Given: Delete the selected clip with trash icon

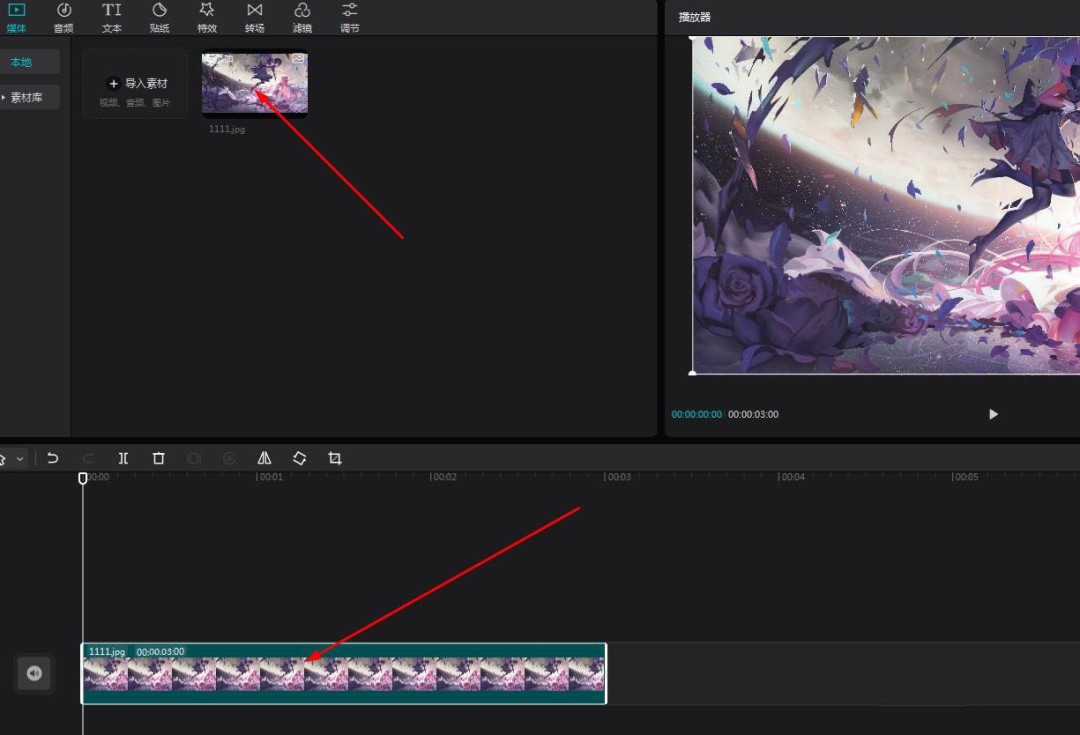Looking at the screenshot, I should 158,458.
